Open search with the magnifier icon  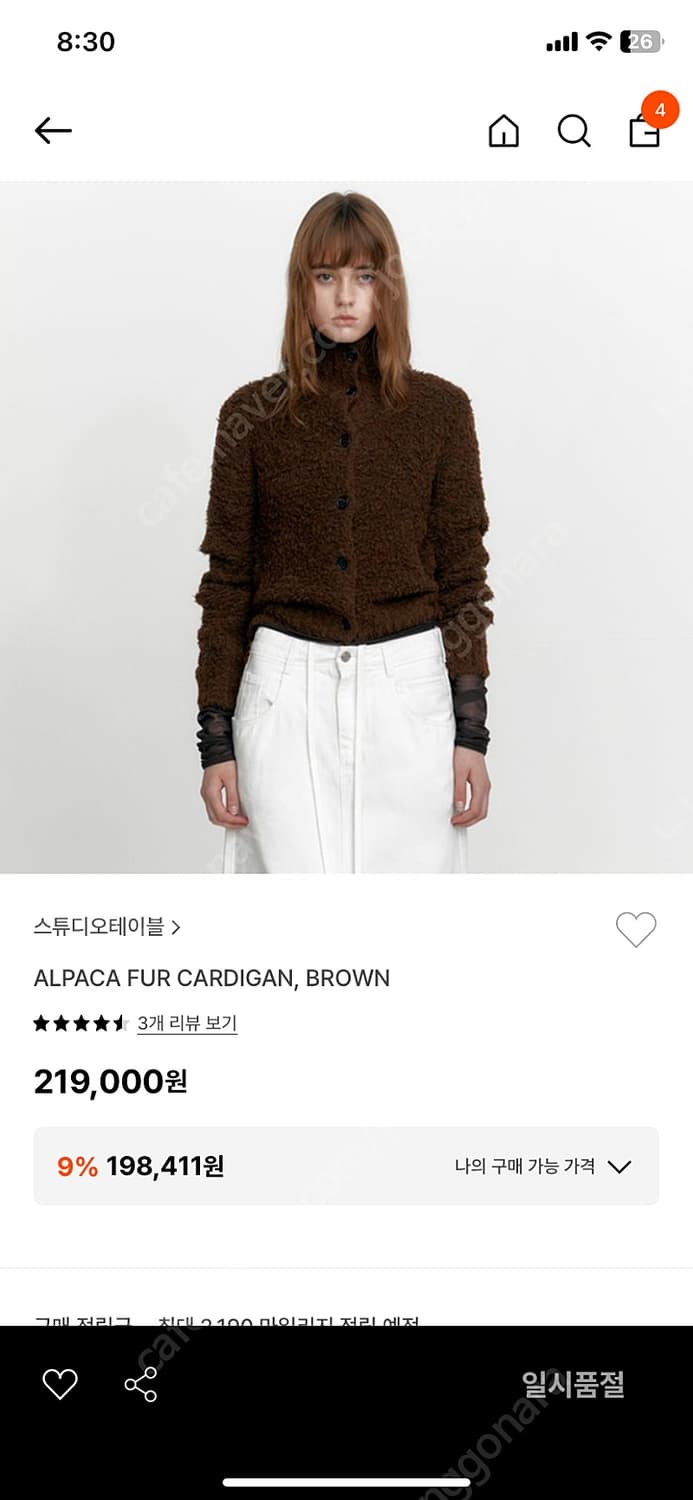pos(574,131)
